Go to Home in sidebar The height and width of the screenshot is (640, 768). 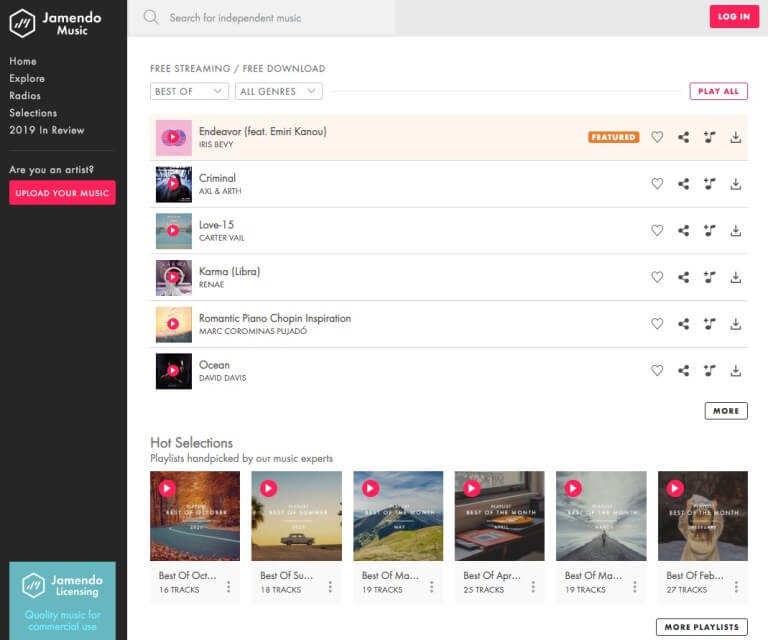pos(23,61)
